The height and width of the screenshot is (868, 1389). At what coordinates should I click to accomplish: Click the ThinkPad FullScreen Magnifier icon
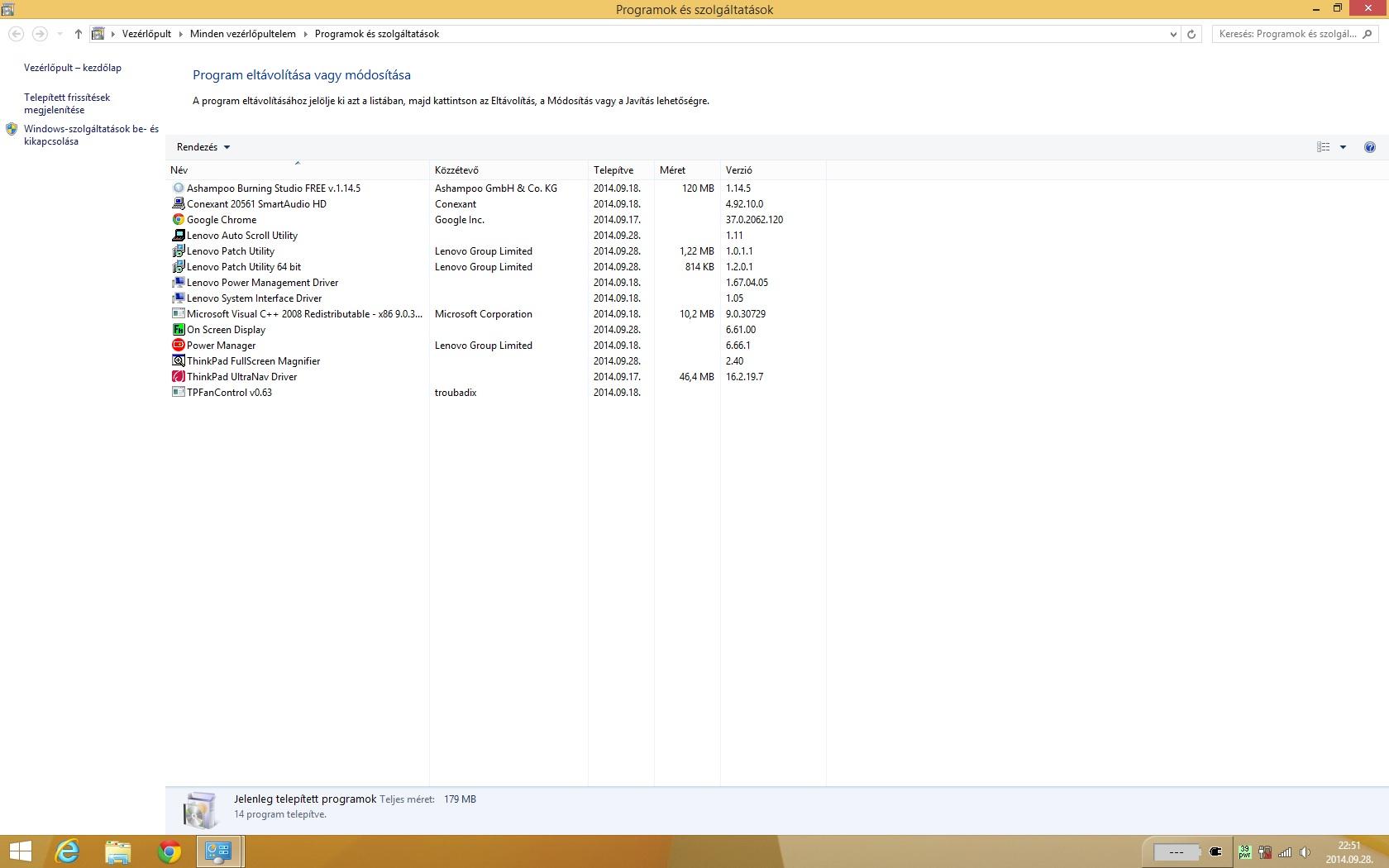click(178, 361)
